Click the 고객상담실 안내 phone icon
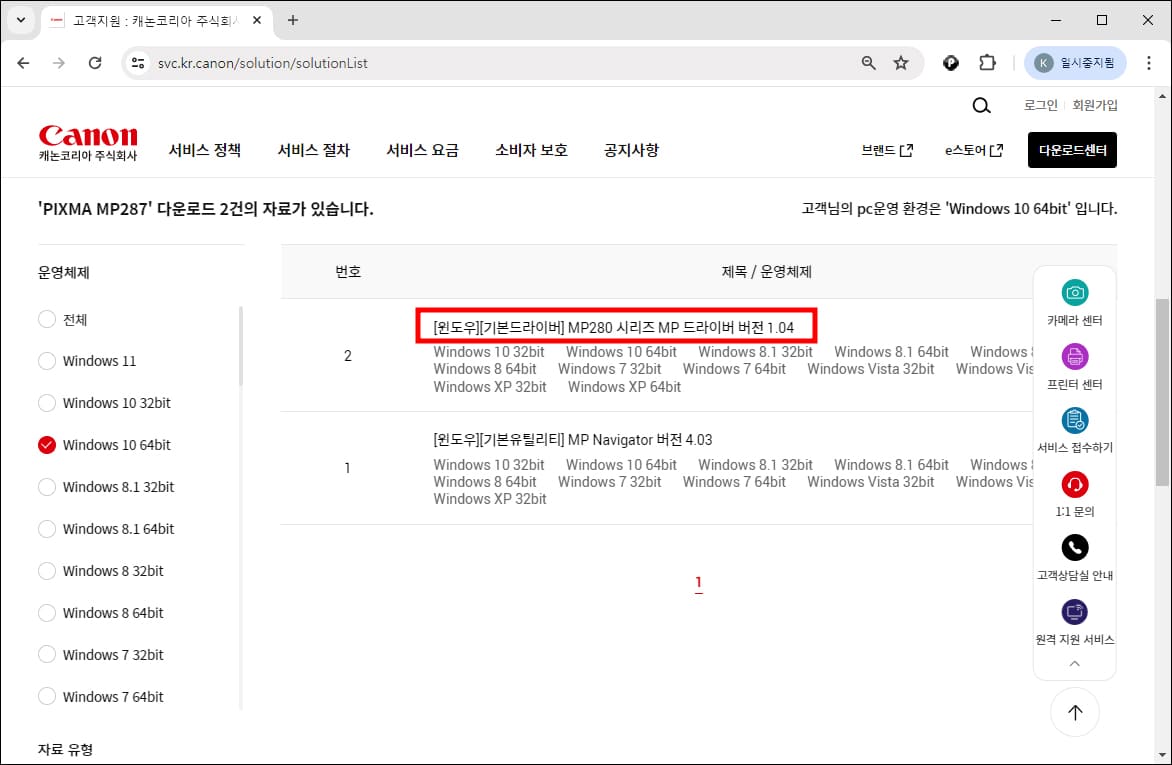 pos(1074,548)
